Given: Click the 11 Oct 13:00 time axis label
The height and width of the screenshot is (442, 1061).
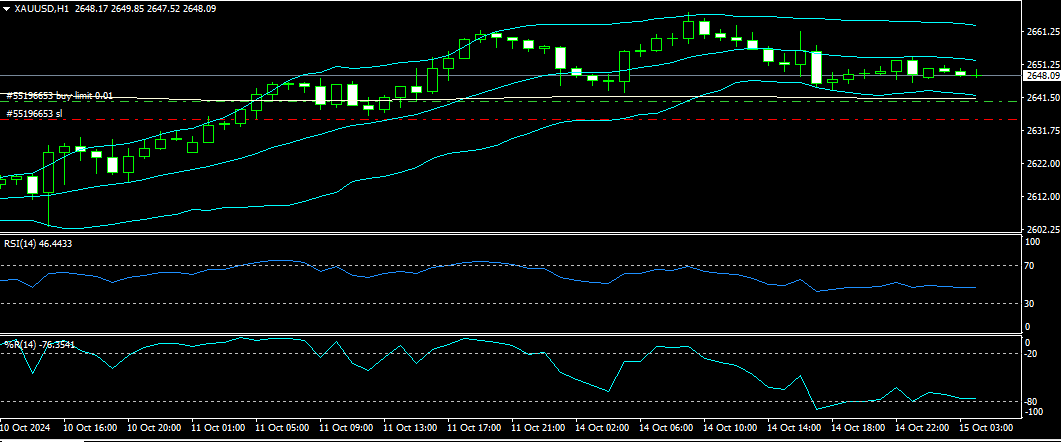Looking at the screenshot, I should (412, 427).
